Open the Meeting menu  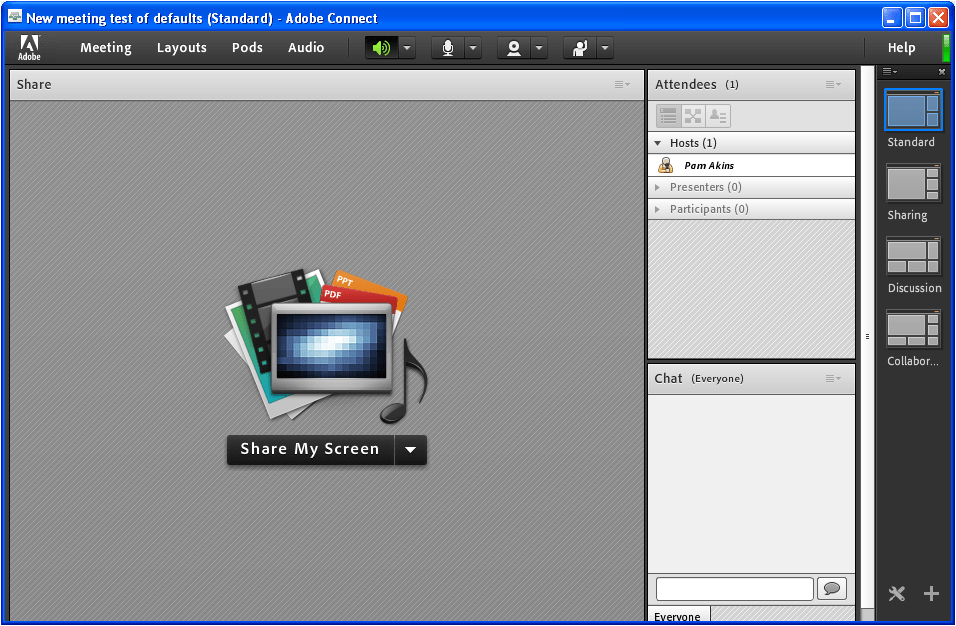105,48
